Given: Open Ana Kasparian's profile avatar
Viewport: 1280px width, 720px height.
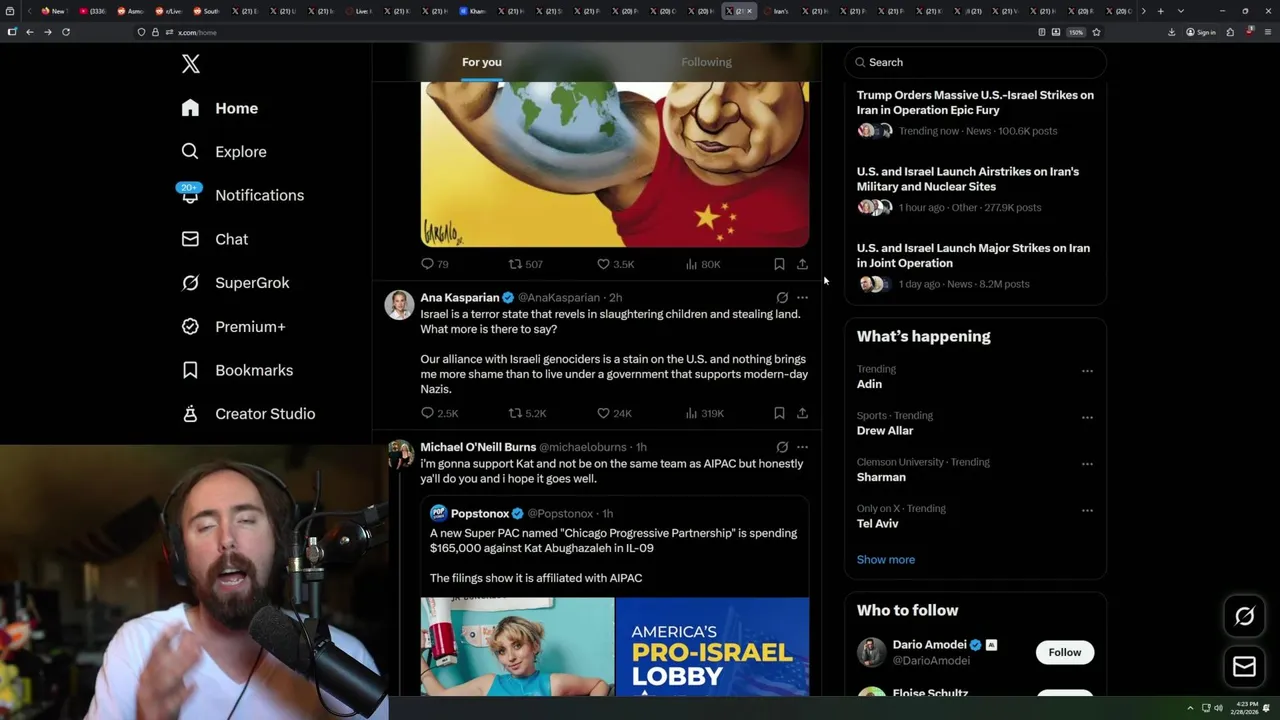Looking at the screenshot, I should [399, 304].
